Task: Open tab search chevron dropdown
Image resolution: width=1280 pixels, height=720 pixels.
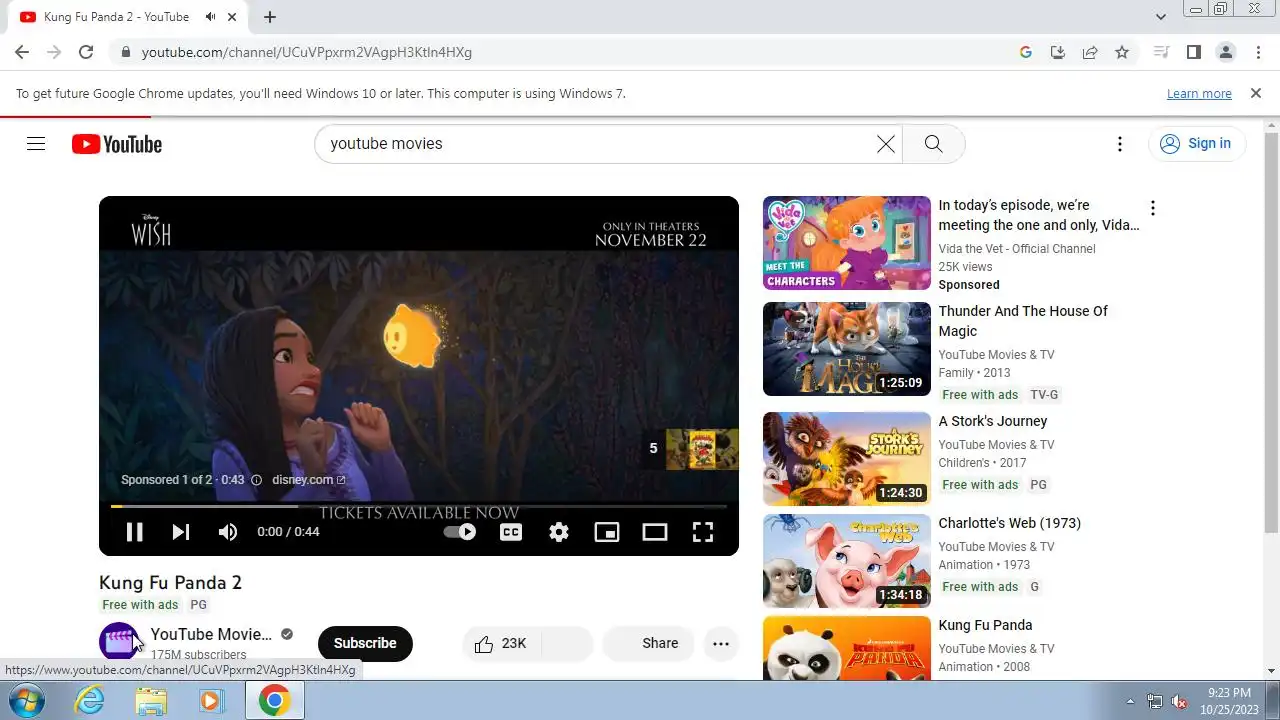Action: pos(1161,17)
